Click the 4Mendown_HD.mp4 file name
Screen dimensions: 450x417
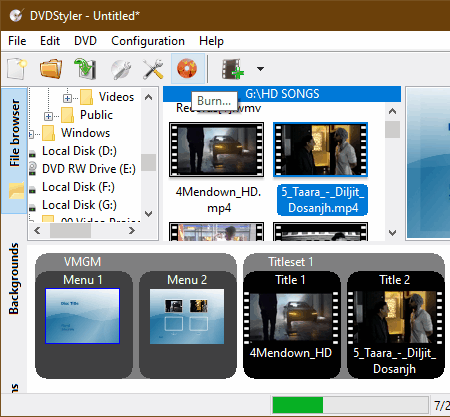(x=218, y=200)
